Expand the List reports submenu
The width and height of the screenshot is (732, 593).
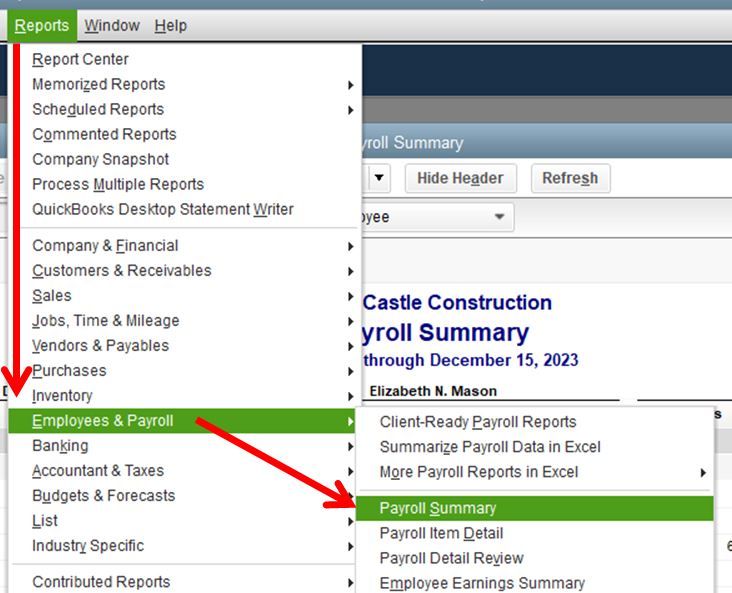pyautogui.click(x=184, y=521)
